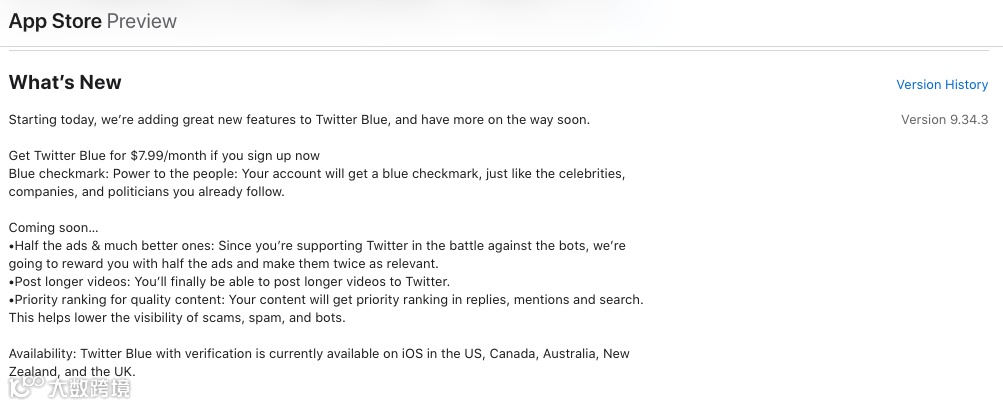Screen dimensions: 1003x406
Task: Open the Version History link
Action: tap(942, 85)
